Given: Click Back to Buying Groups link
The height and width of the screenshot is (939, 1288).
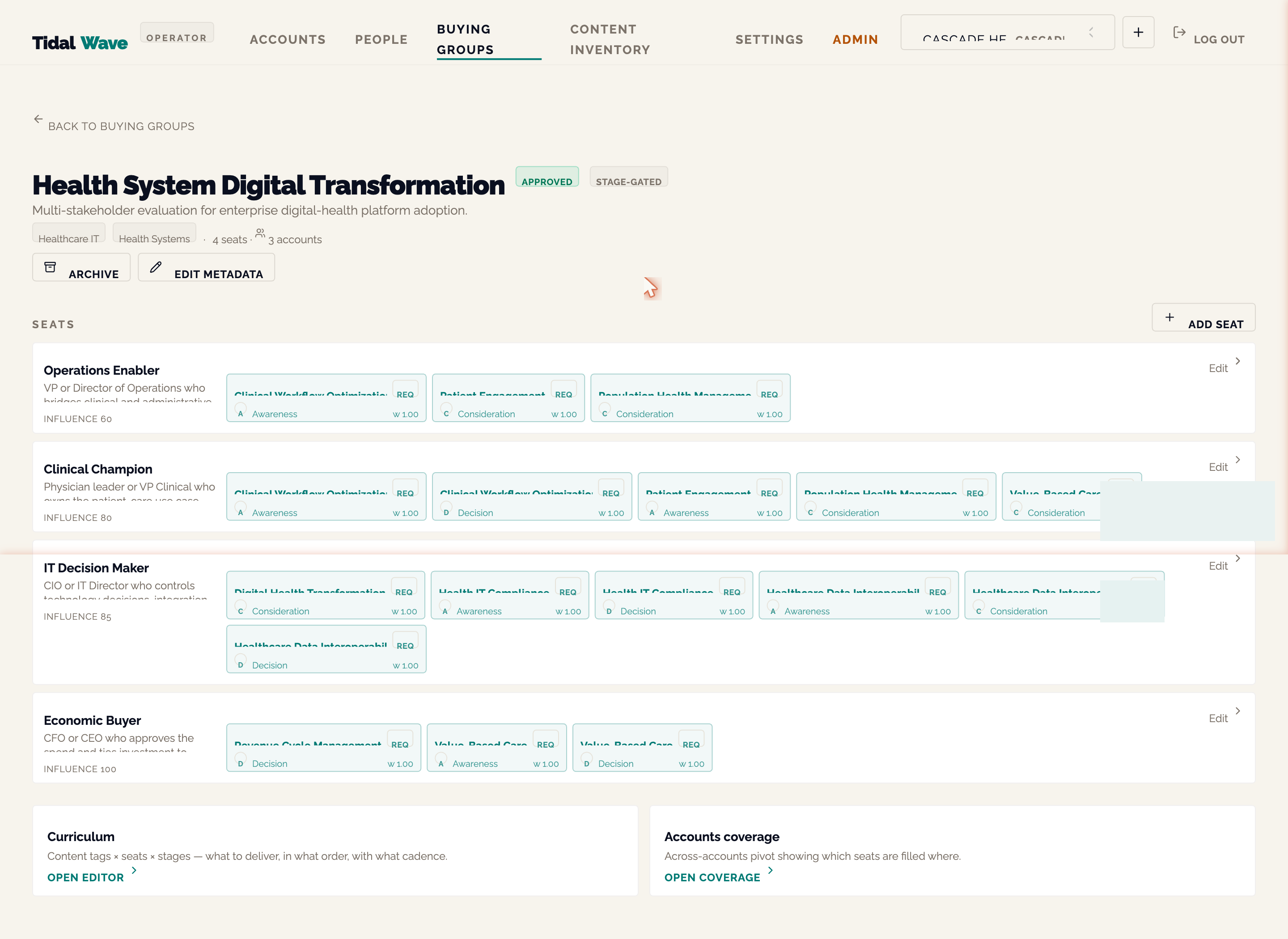Looking at the screenshot, I should click(x=121, y=126).
